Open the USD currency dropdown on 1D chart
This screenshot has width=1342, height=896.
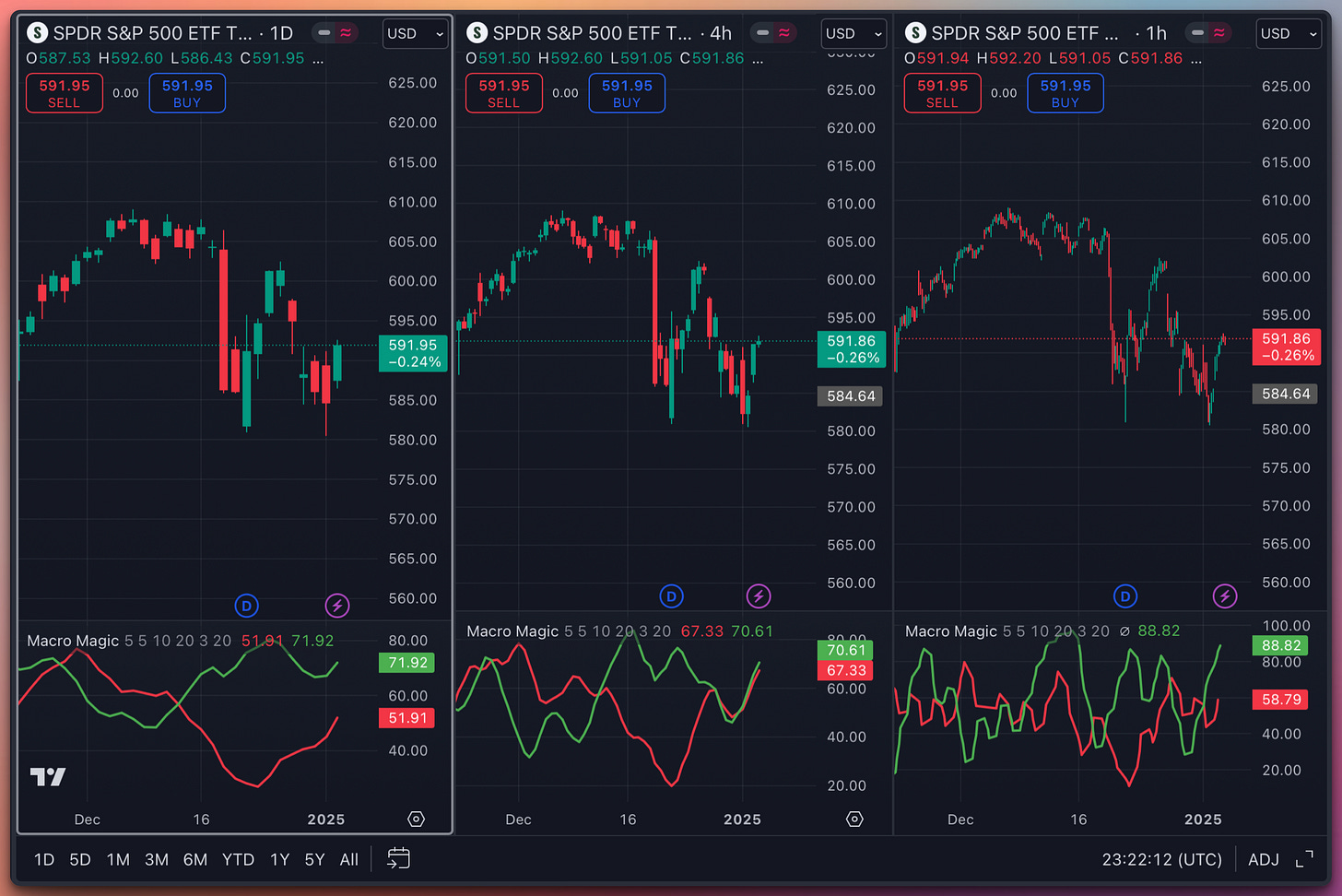pyautogui.click(x=415, y=33)
